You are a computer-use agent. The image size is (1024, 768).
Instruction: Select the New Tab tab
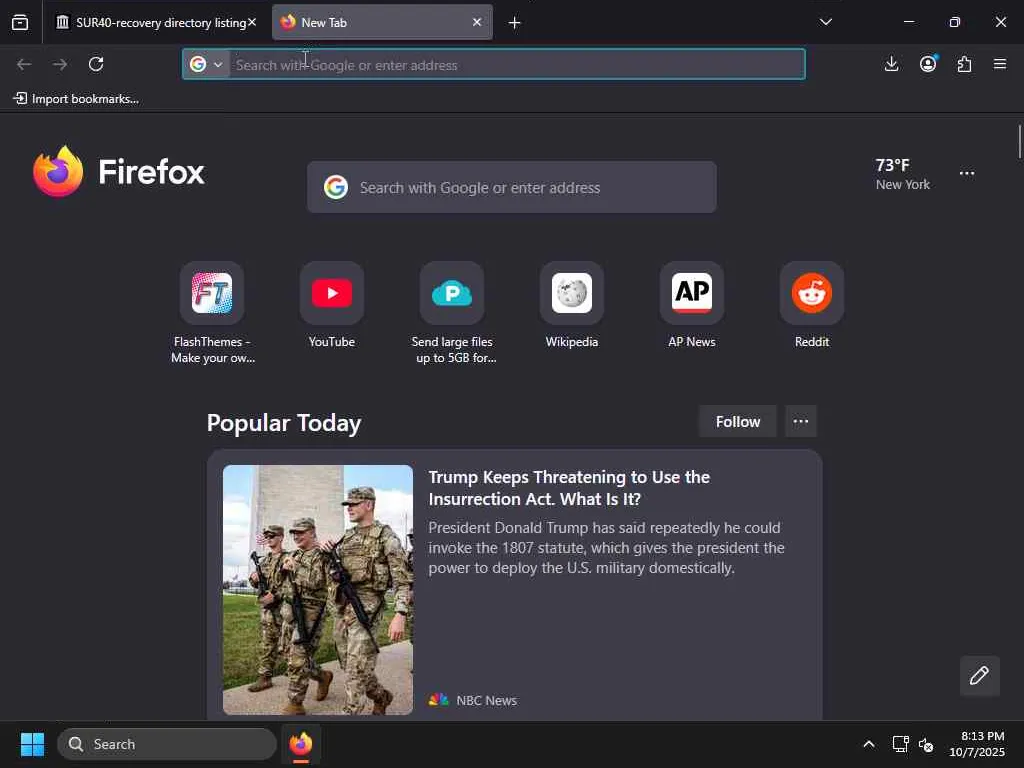(x=382, y=23)
